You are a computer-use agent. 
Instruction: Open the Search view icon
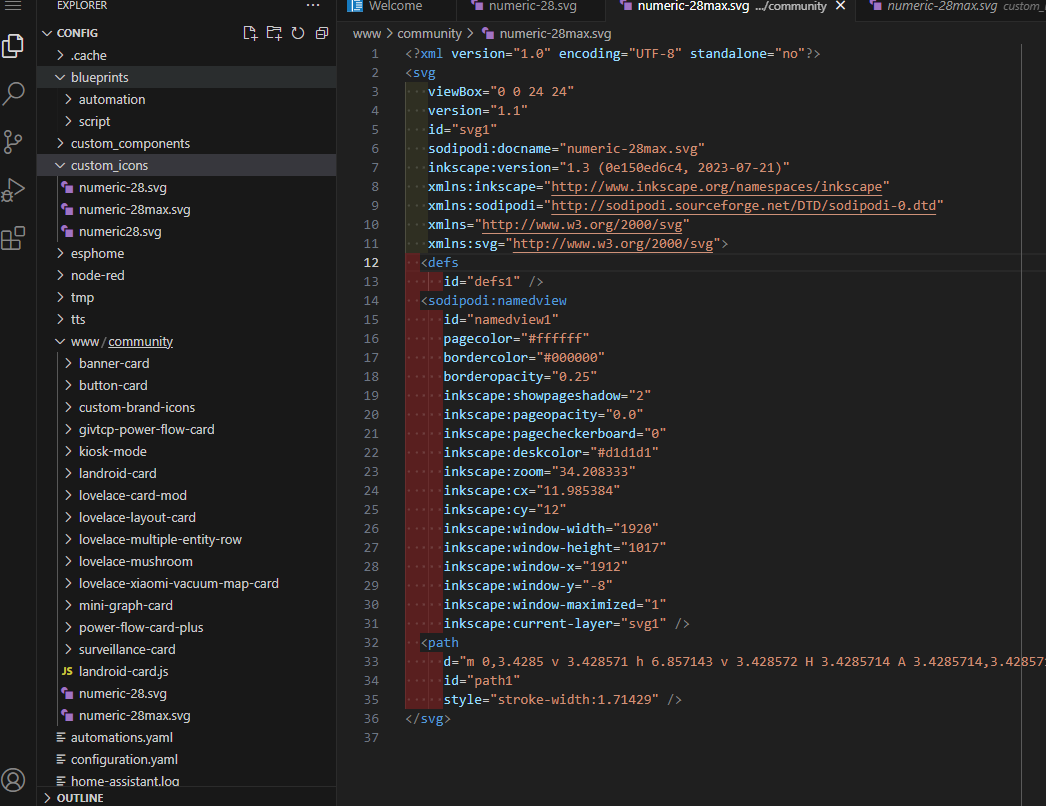14,94
